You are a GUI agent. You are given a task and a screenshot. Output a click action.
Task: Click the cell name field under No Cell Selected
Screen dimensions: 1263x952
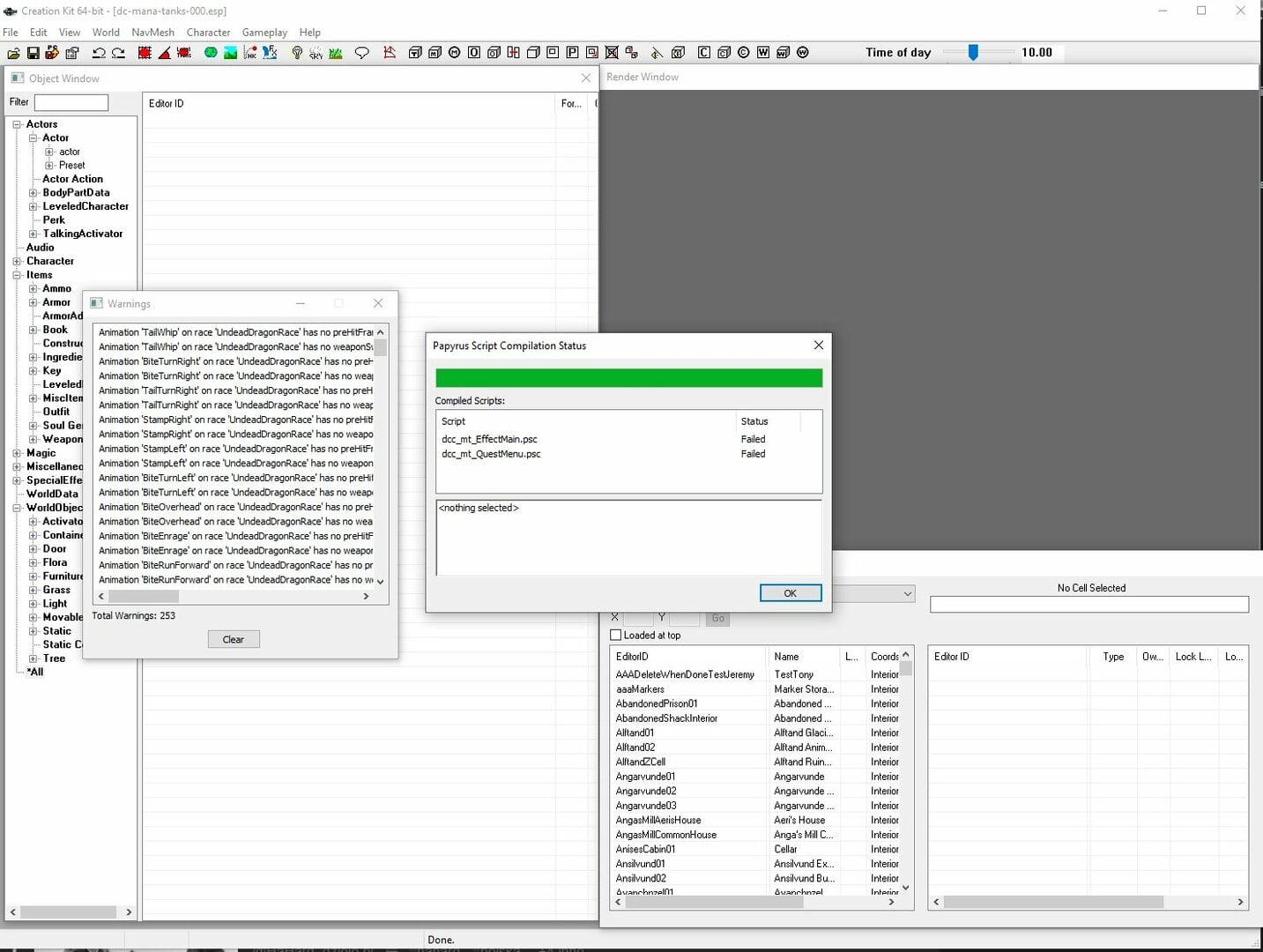tap(1089, 605)
